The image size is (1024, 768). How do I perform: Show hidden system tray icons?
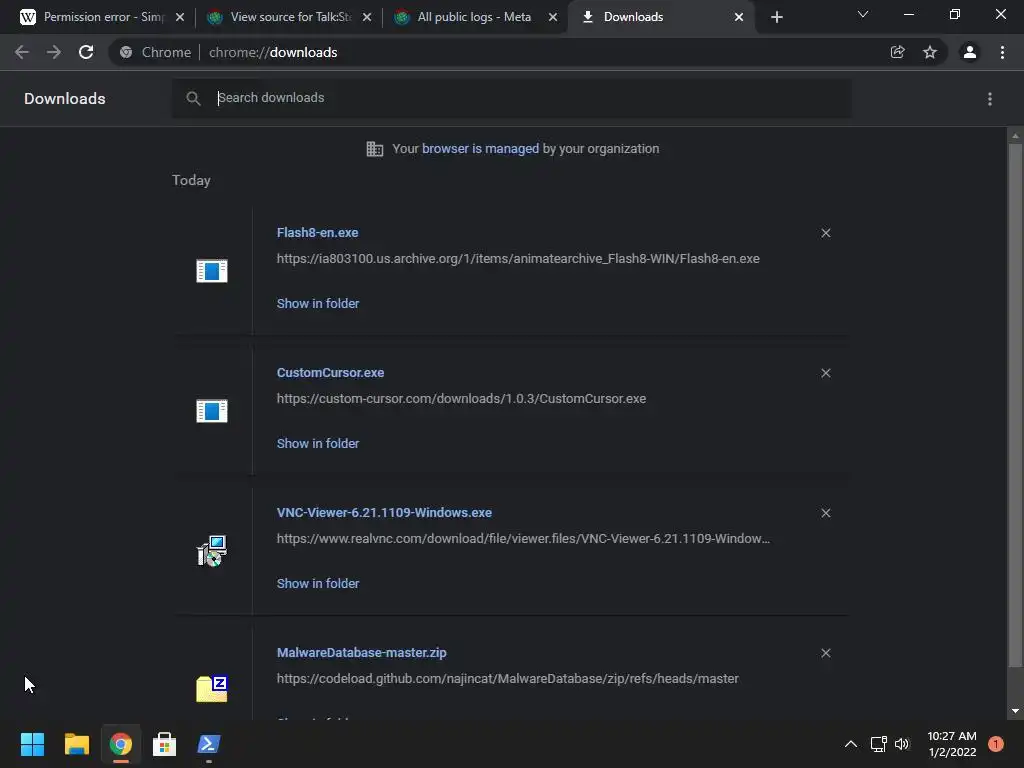[x=850, y=744]
